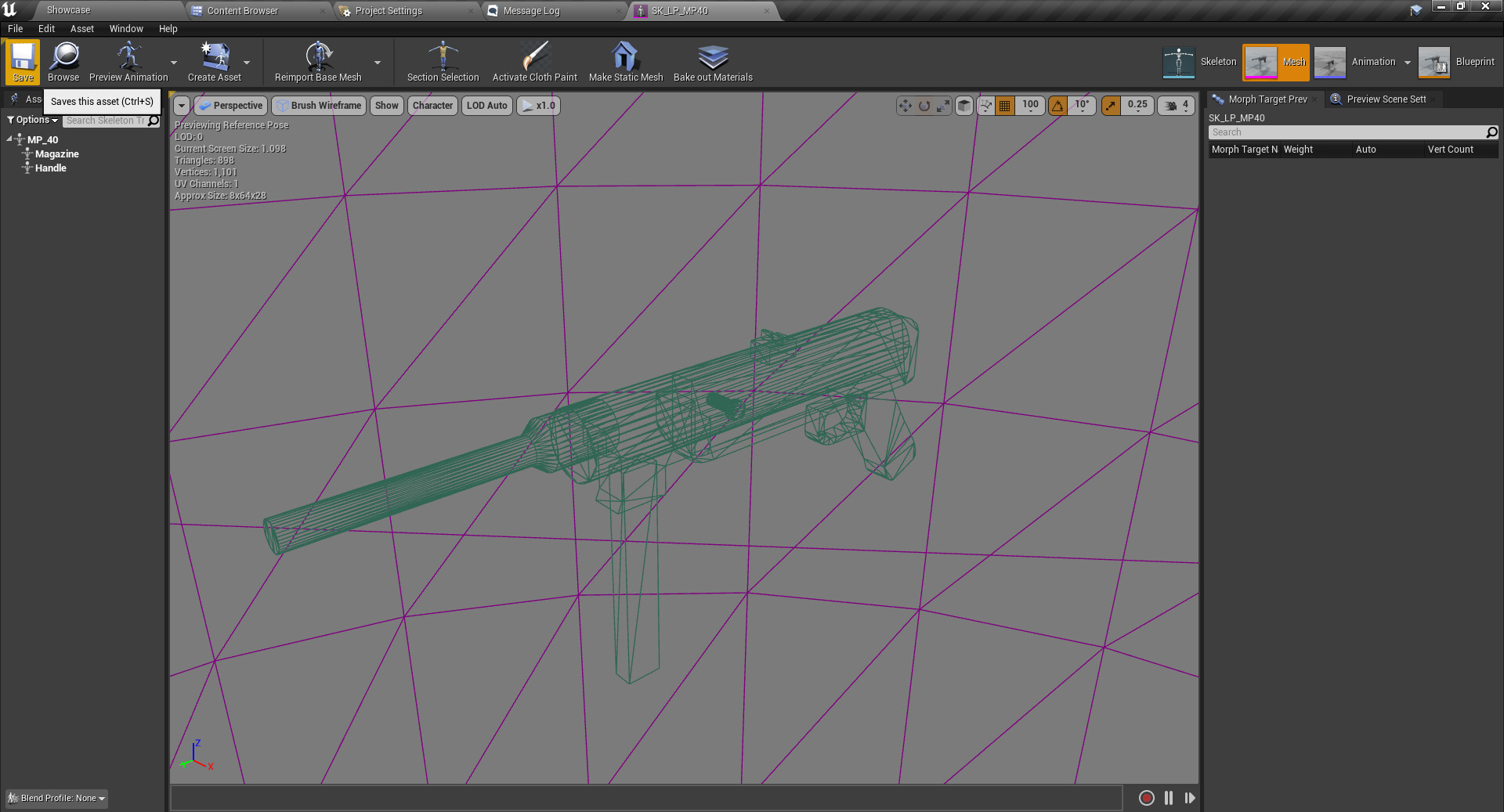
Task: Start recording the animation preview
Action: click(1146, 798)
